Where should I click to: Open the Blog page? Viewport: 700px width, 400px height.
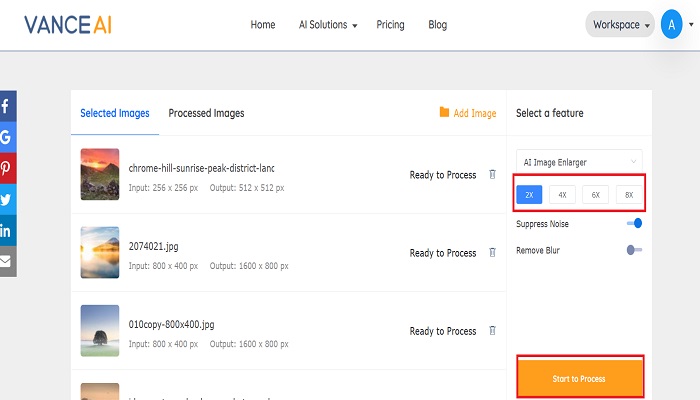[438, 25]
